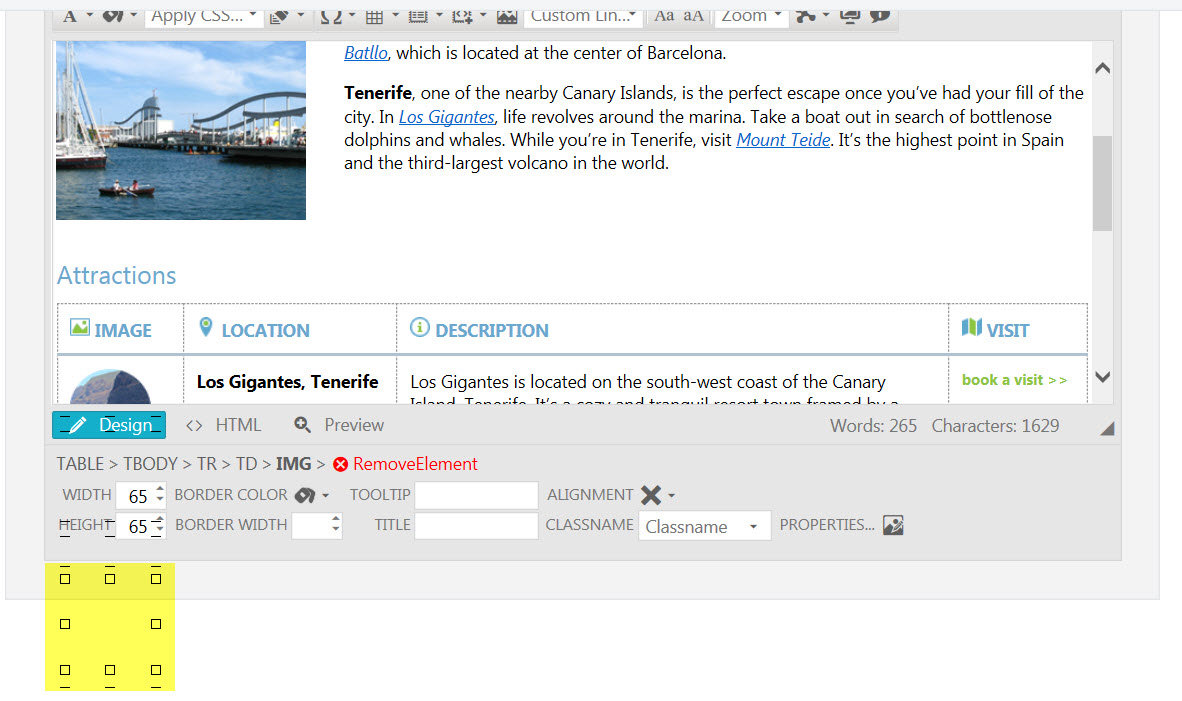Open the Custom Links dropdown
Image resolution: width=1182 pixels, height=701 pixels.
pyautogui.click(x=583, y=16)
